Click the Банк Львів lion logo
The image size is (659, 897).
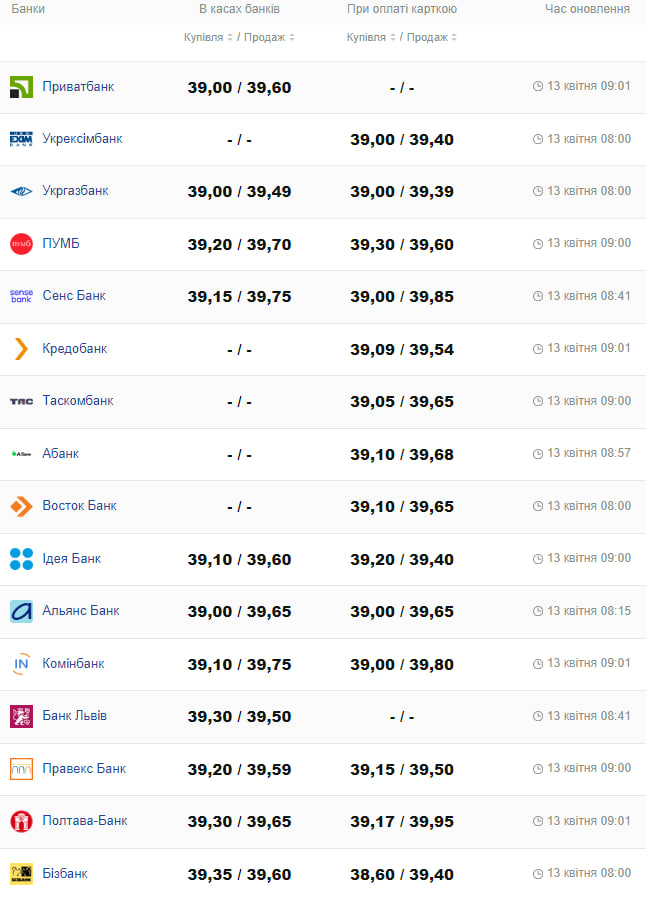pos(21,716)
